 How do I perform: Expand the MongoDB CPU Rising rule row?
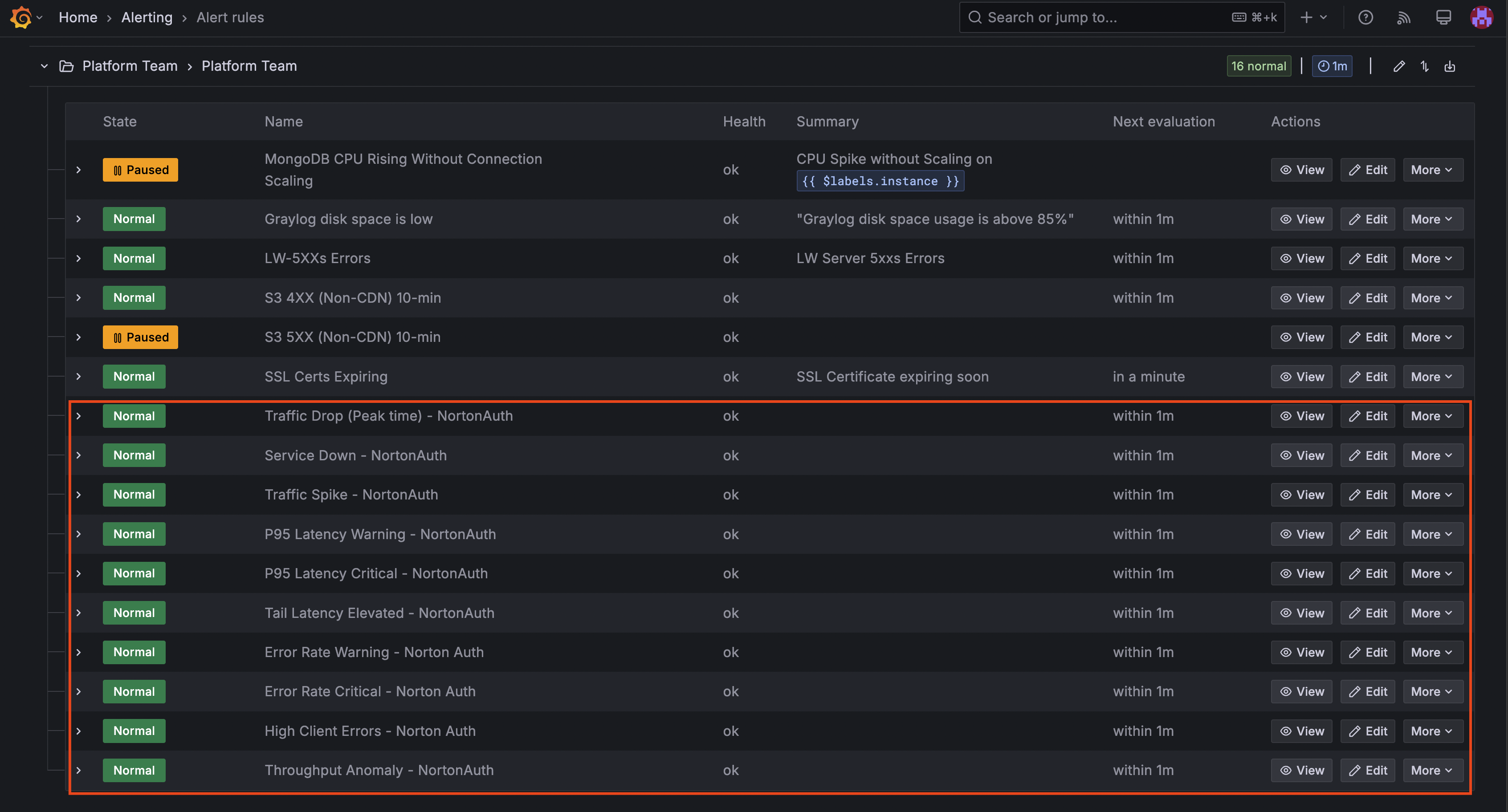tap(78, 170)
